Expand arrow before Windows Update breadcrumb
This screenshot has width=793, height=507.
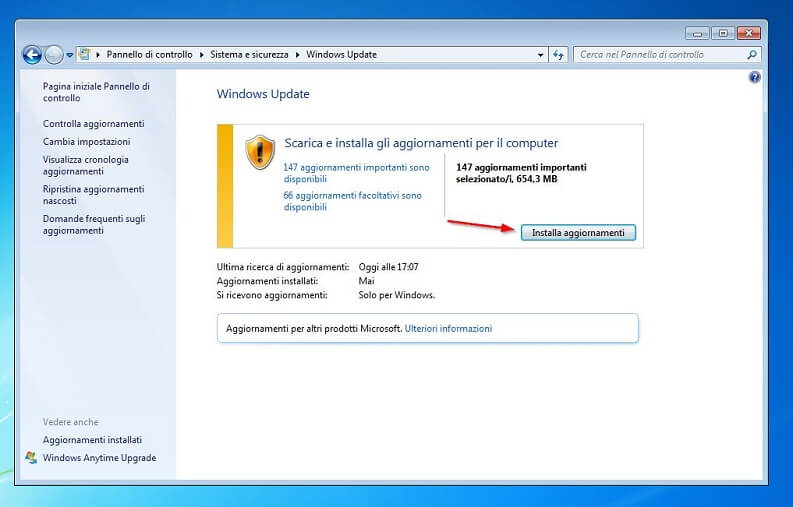[x=297, y=55]
